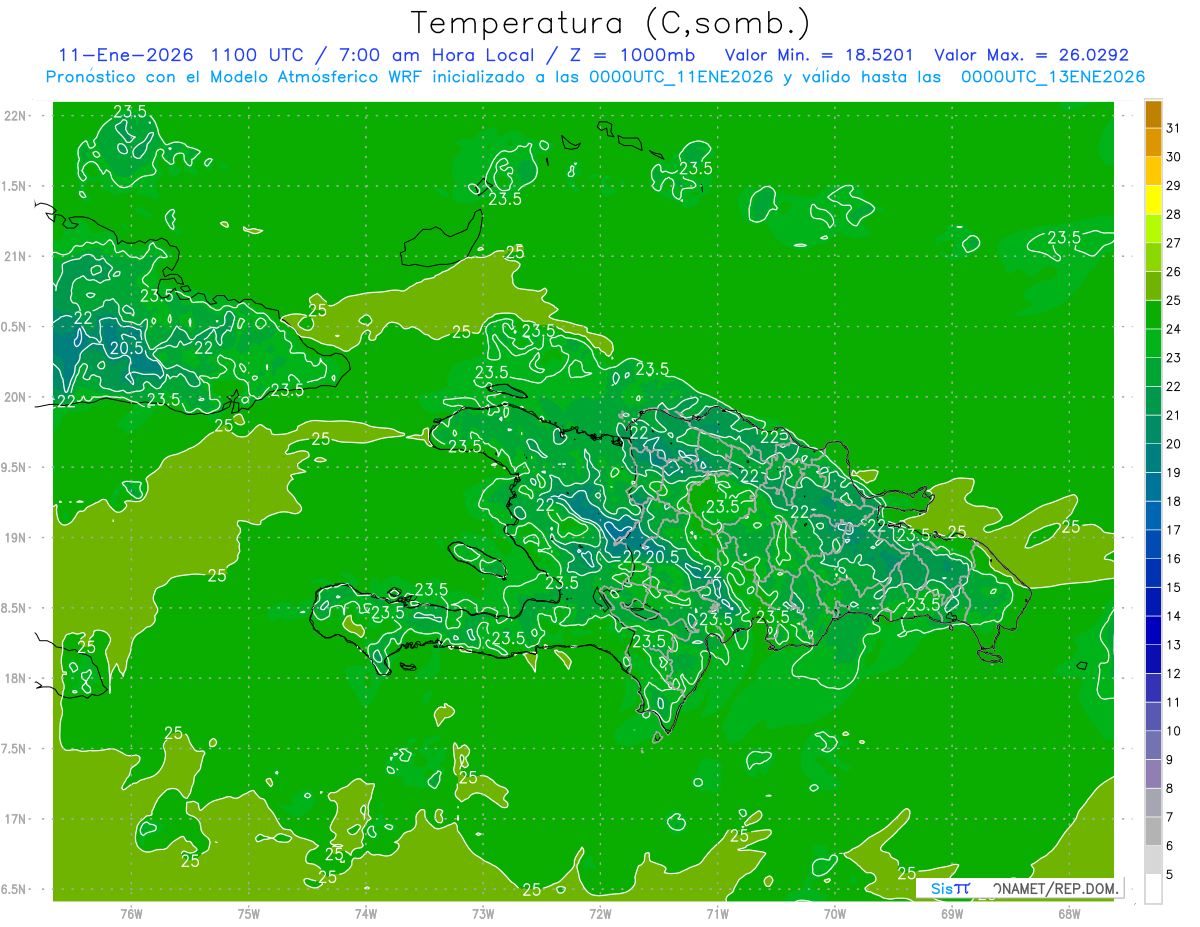
Task: Click the 70W longitude axis label
Action: pyautogui.click(x=835, y=913)
